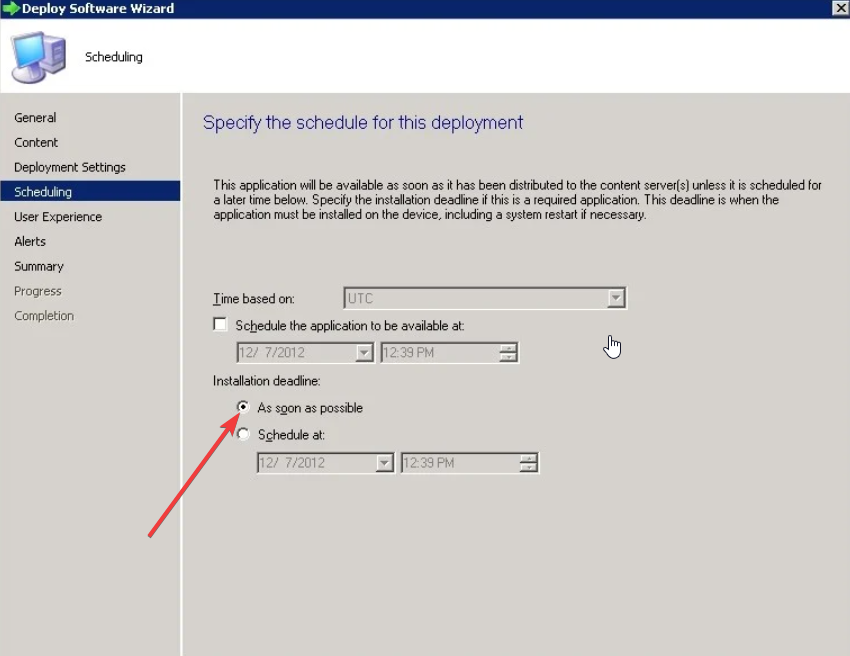850x656 pixels.
Task: Open the 'Schedule at' deadline date dropdown
Action: click(x=384, y=463)
